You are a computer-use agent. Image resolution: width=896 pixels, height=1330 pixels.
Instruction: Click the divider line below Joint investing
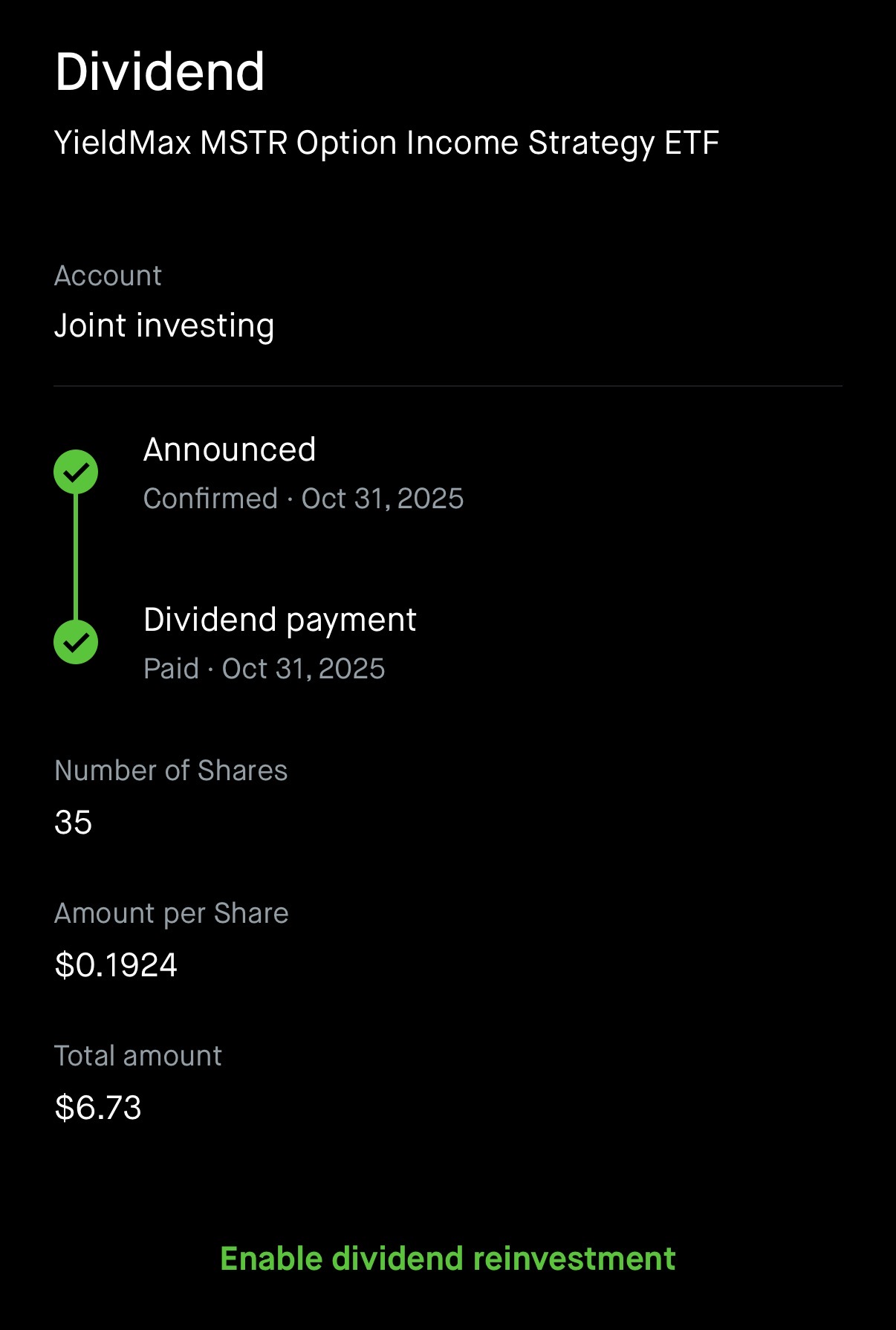[x=447, y=386]
